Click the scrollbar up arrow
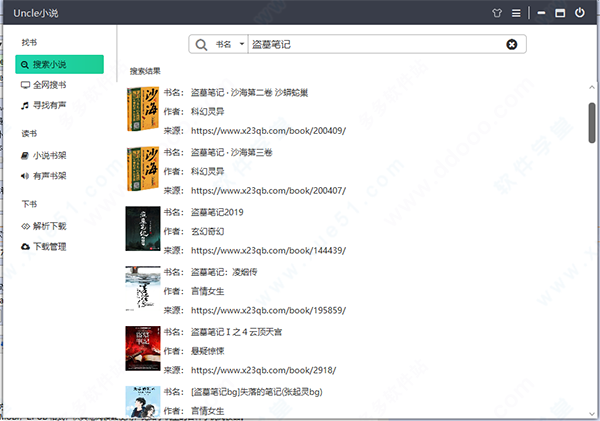600x421 pixels. [592, 88]
